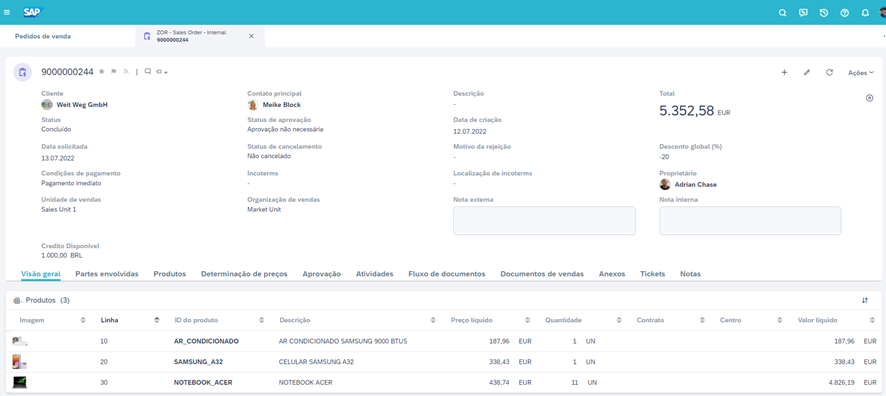Open the Produtos table sort settings icon
Viewport: 886px width, 396px height.
(x=865, y=301)
